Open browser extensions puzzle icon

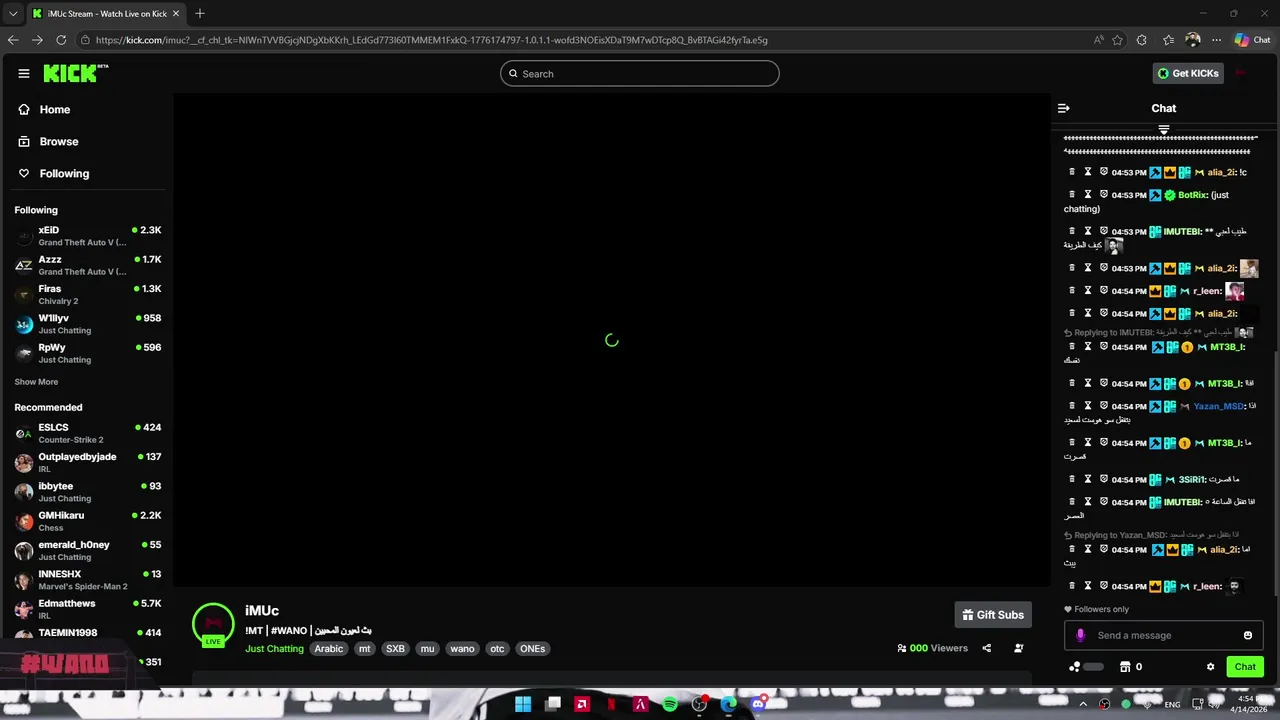click(x=1142, y=40)
